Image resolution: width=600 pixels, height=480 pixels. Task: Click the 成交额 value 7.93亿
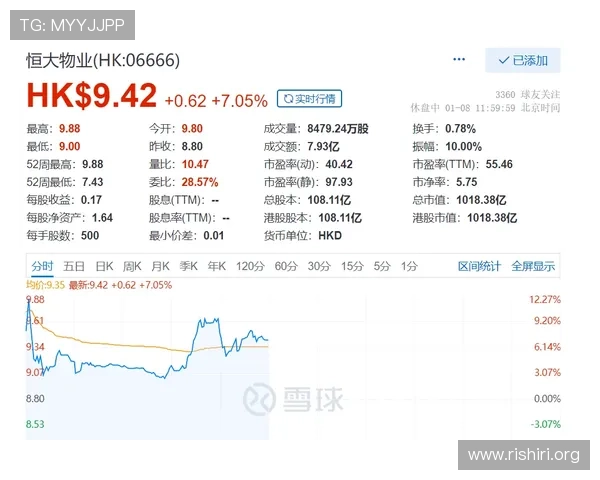tap(324, 146)
